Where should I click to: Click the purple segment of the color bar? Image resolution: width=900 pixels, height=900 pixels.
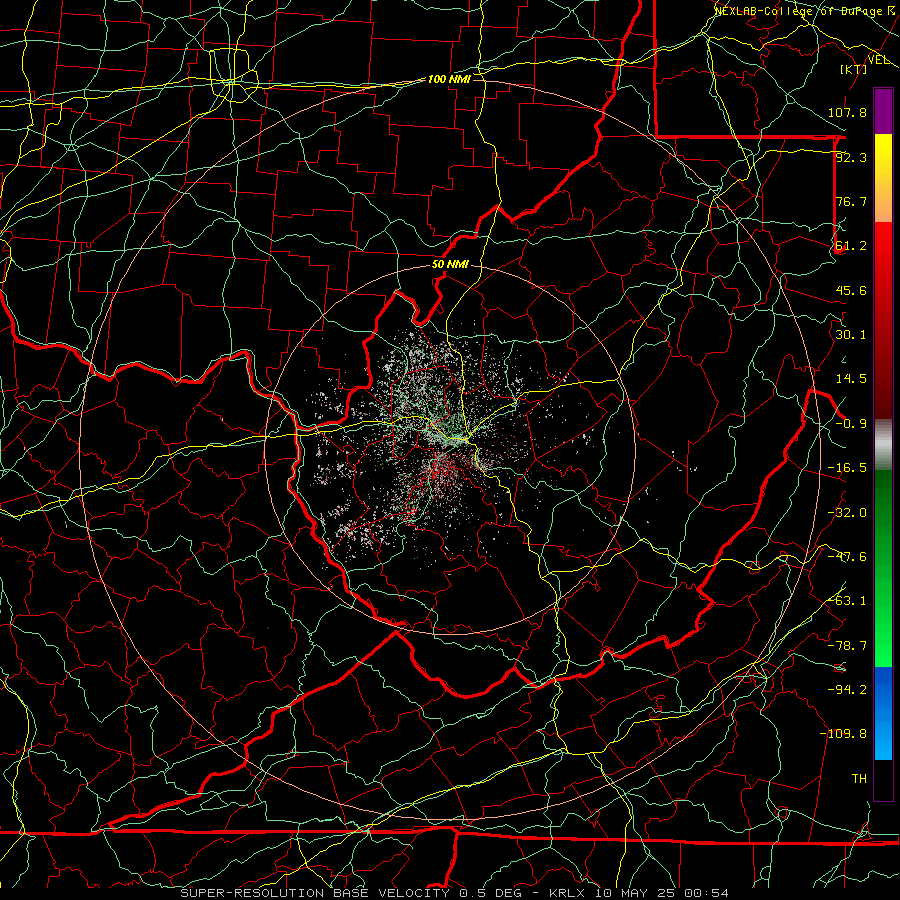883,111
